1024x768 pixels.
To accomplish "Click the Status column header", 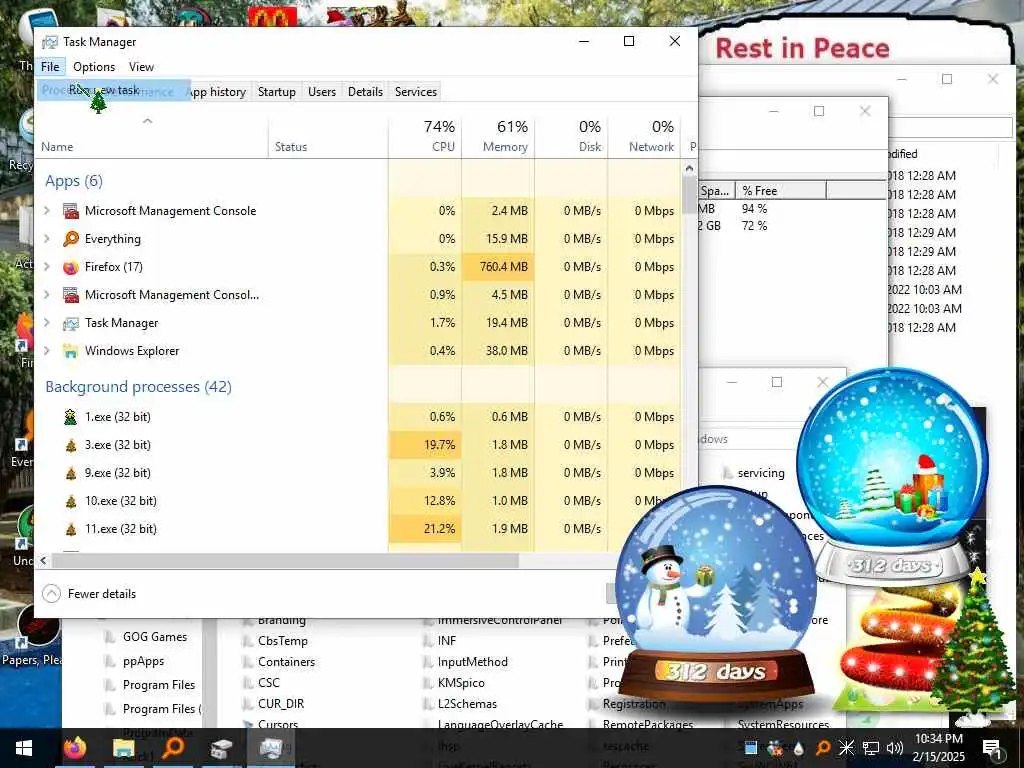I will (x=328, y=136).
